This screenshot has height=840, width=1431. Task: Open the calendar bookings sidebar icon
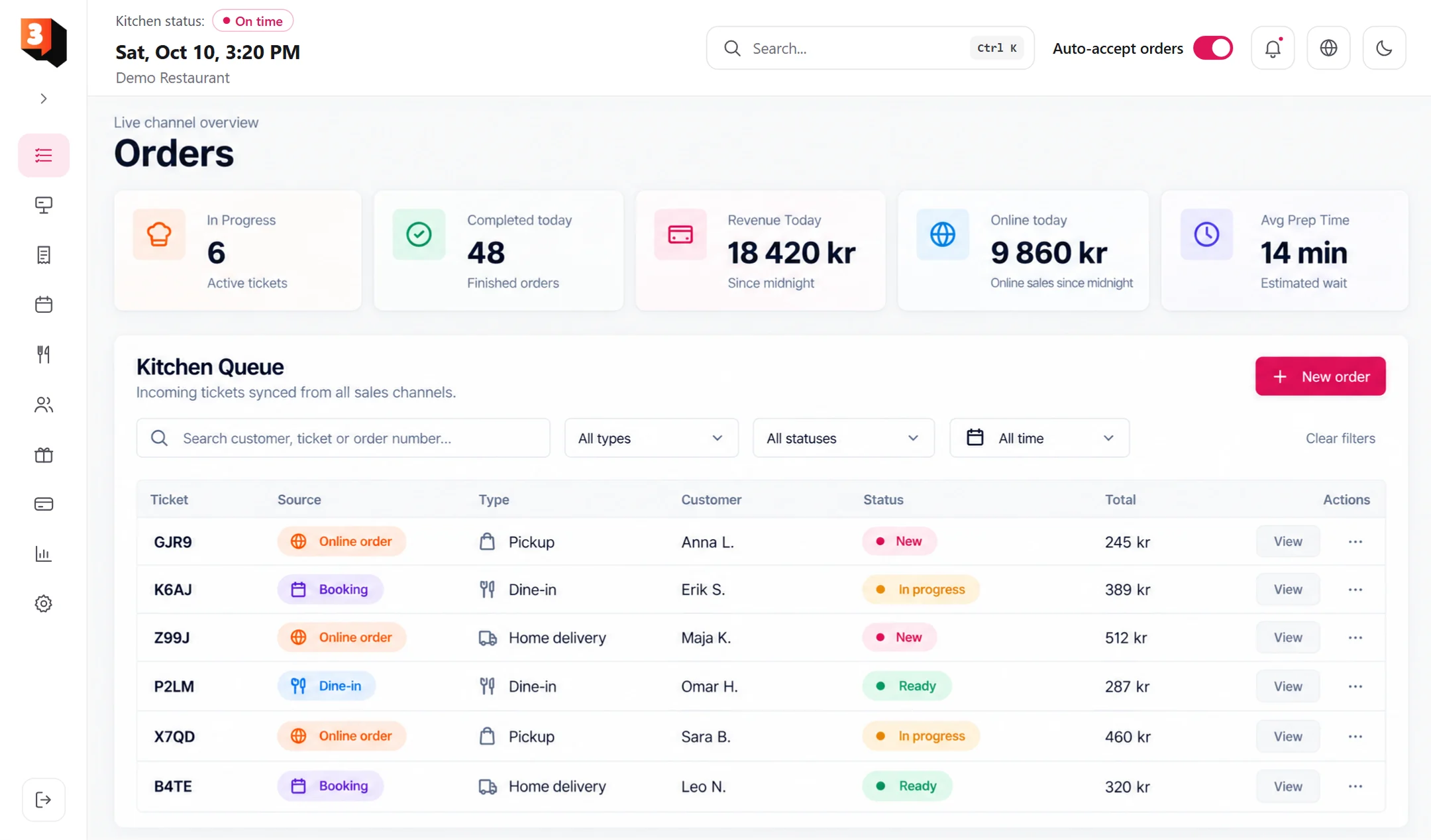click(44, 305)
